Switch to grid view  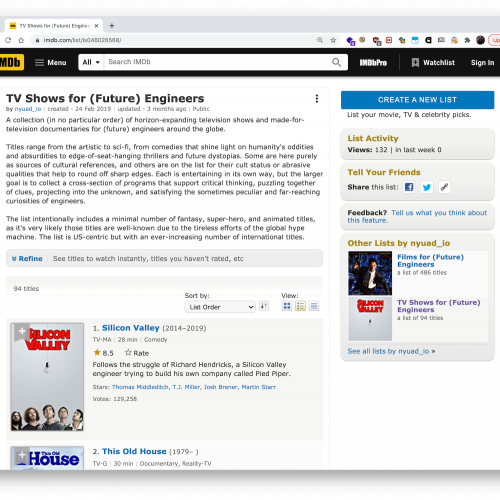(287, 306)
